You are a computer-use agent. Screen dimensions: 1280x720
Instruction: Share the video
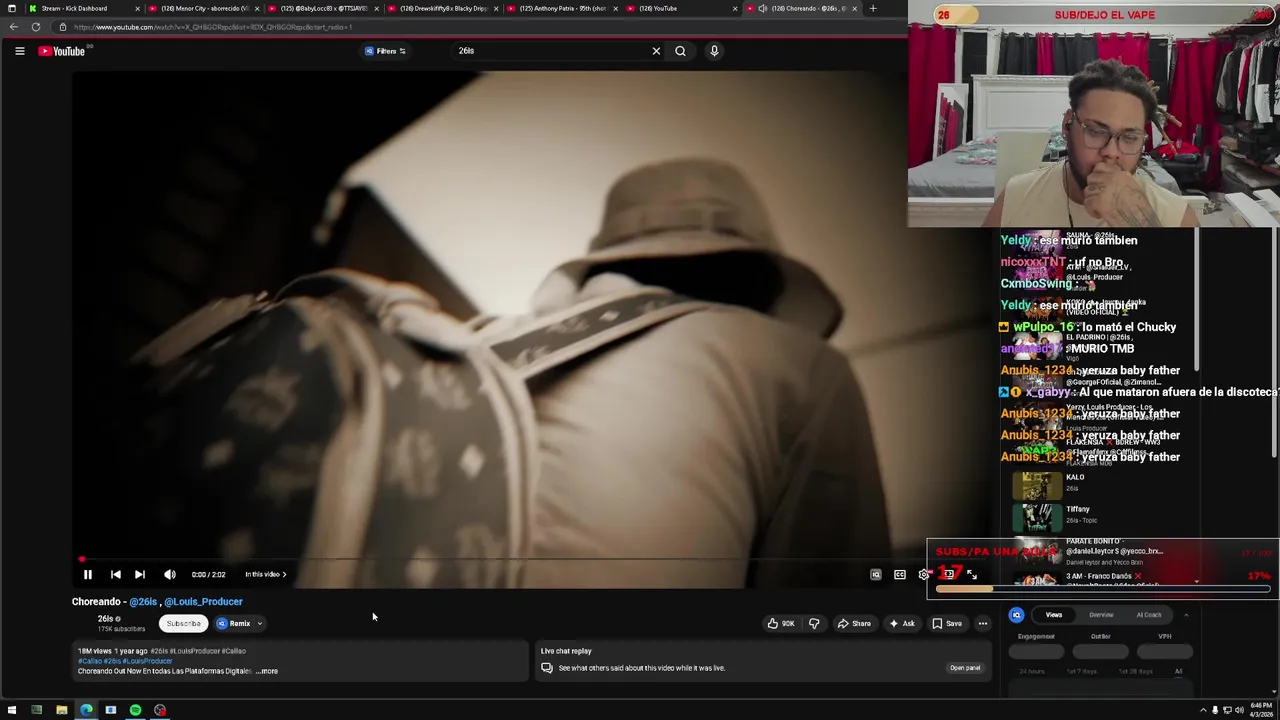tap(854, 623)
